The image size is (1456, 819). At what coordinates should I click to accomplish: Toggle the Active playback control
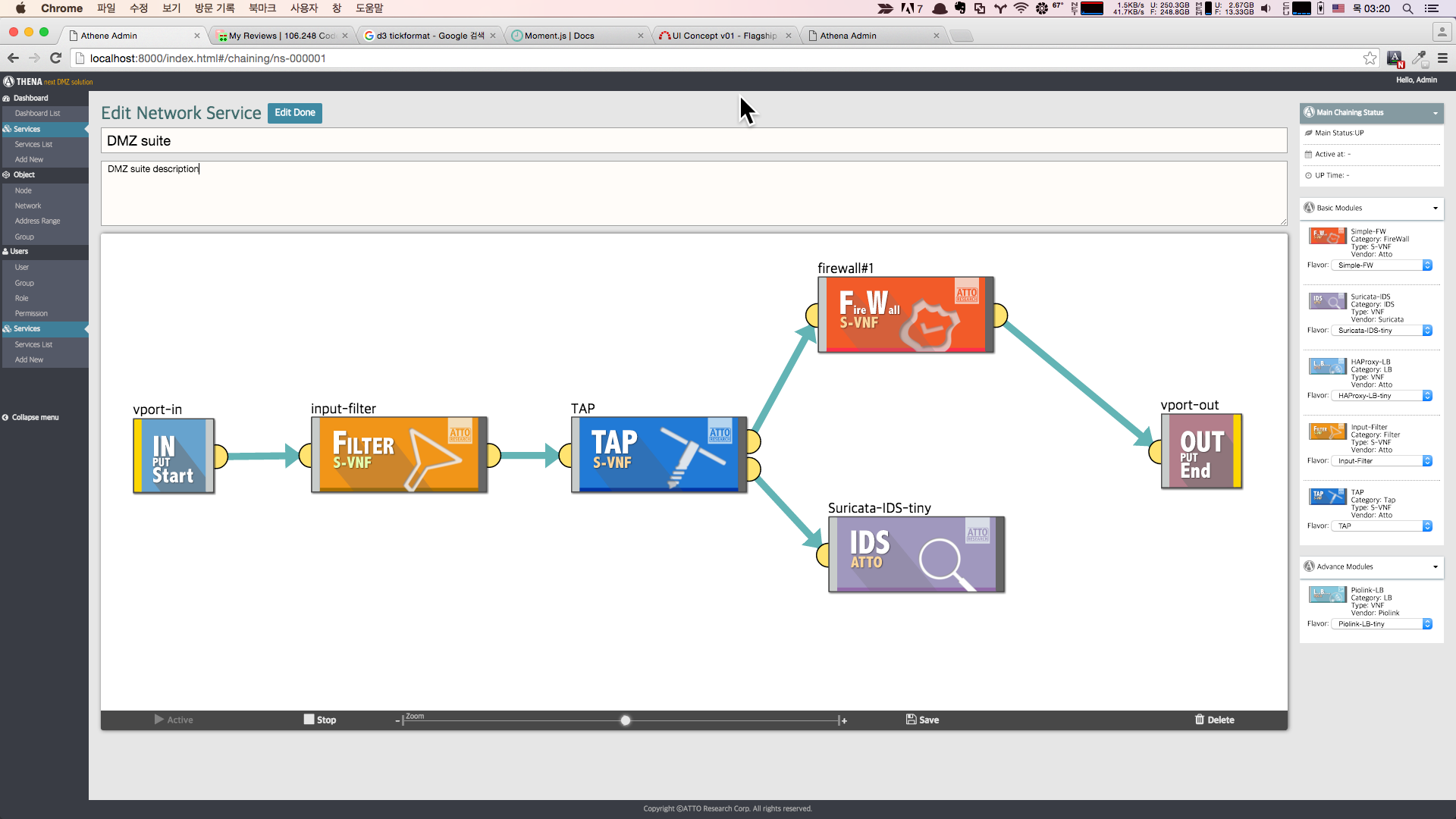pyautogui.click(x=173, y=719)
